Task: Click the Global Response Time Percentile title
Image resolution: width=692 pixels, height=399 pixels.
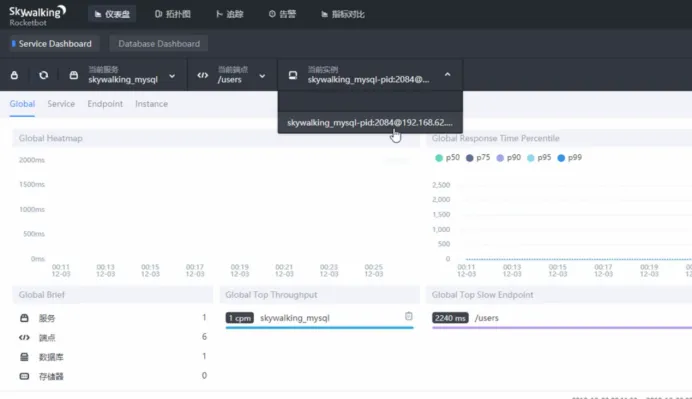Action: click(x=496, y=138)
